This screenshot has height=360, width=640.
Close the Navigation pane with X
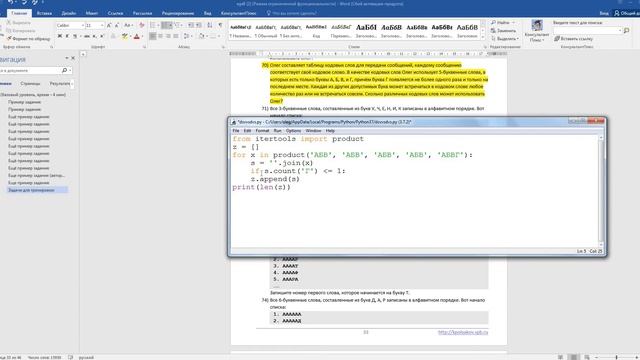pyautogui.click(x=73, y=58)
